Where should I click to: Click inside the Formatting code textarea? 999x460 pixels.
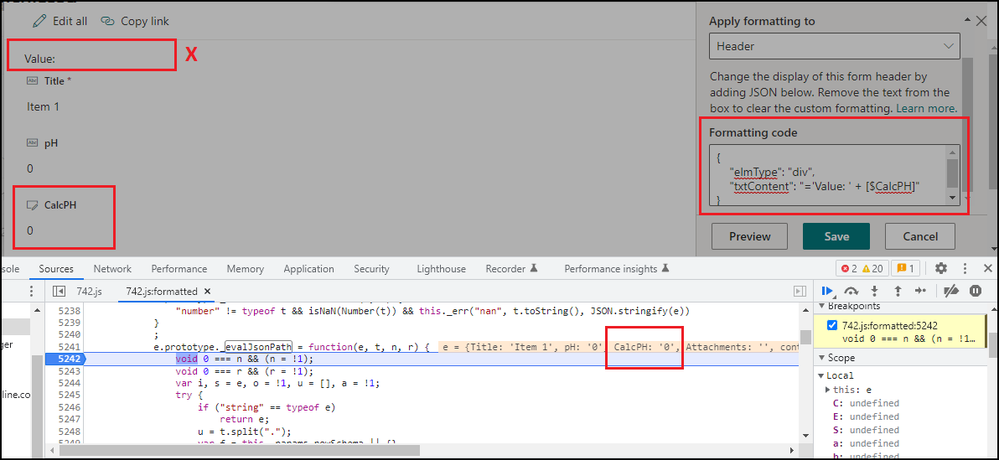827,176
